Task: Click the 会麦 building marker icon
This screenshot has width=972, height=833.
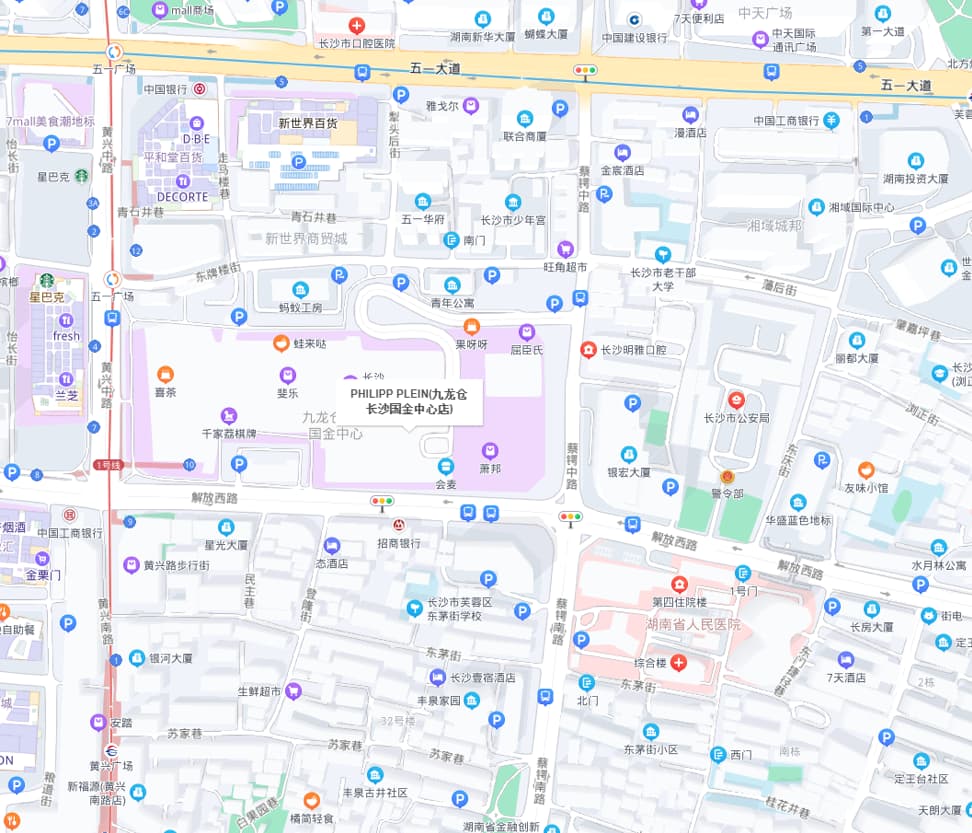Action: [x=446, y=467]
